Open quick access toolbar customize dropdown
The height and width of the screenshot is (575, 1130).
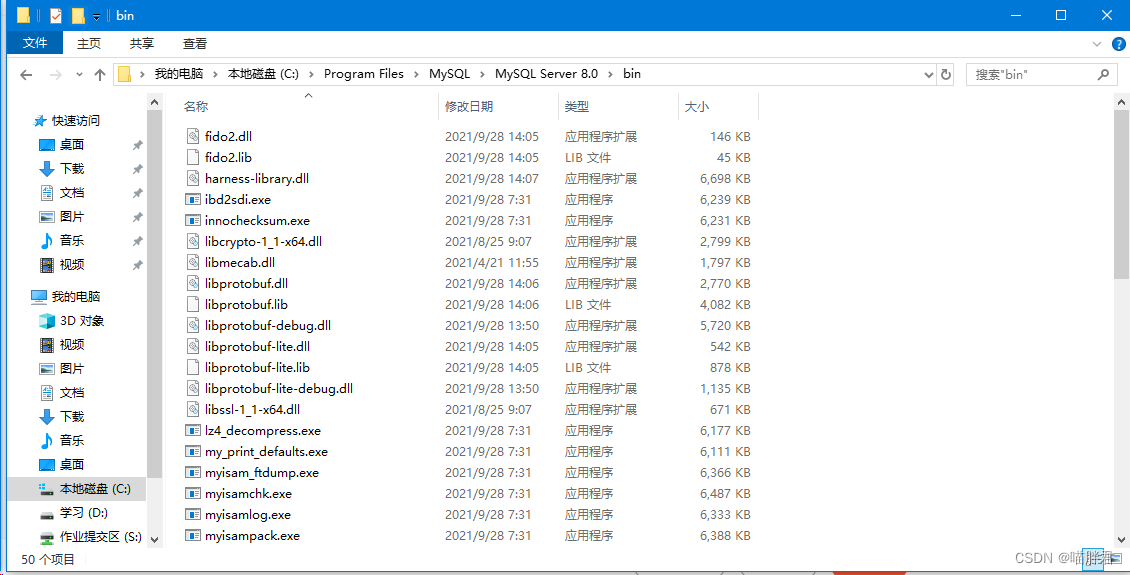click(96, 17)
